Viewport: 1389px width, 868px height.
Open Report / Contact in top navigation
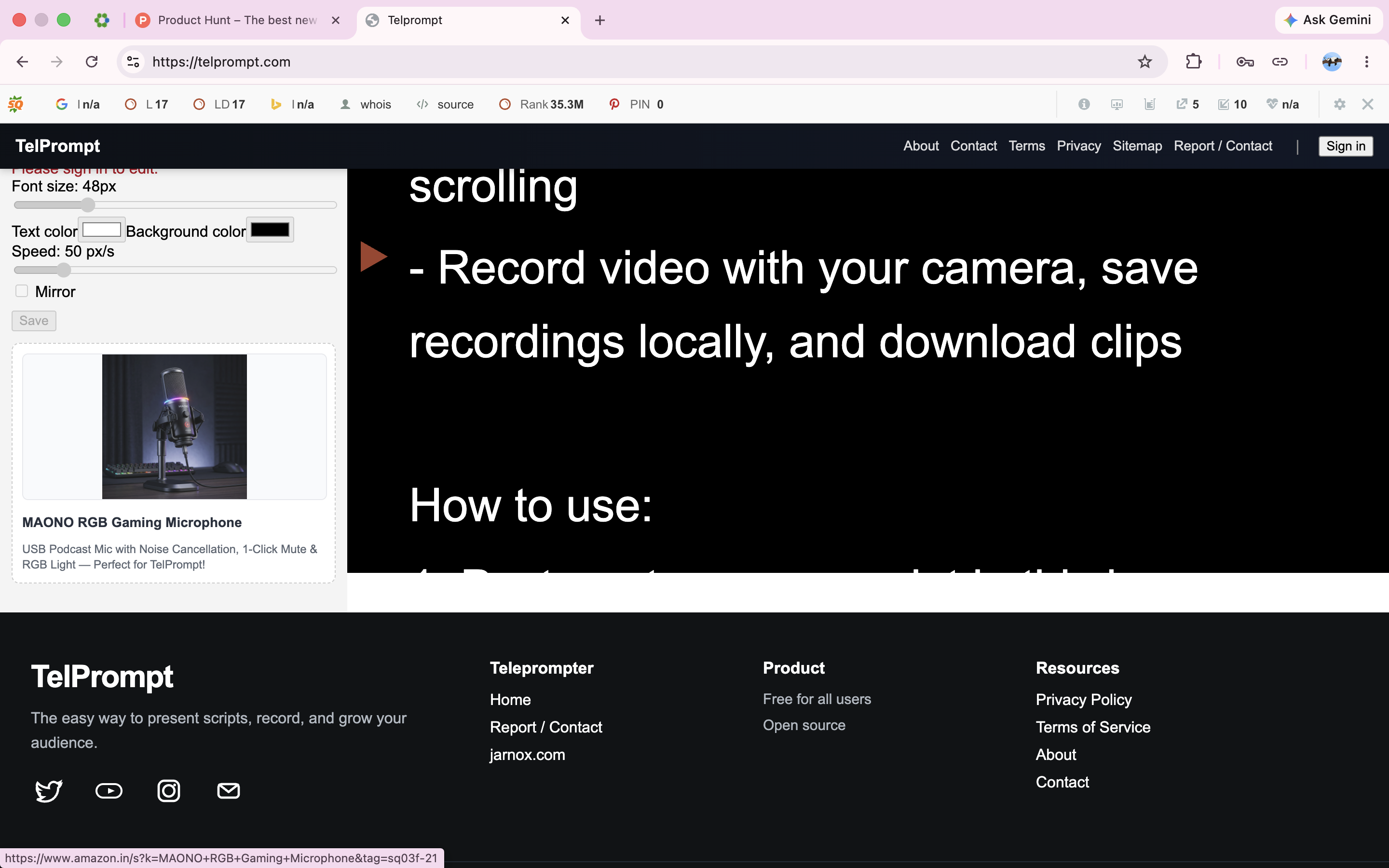point(1223,146)
